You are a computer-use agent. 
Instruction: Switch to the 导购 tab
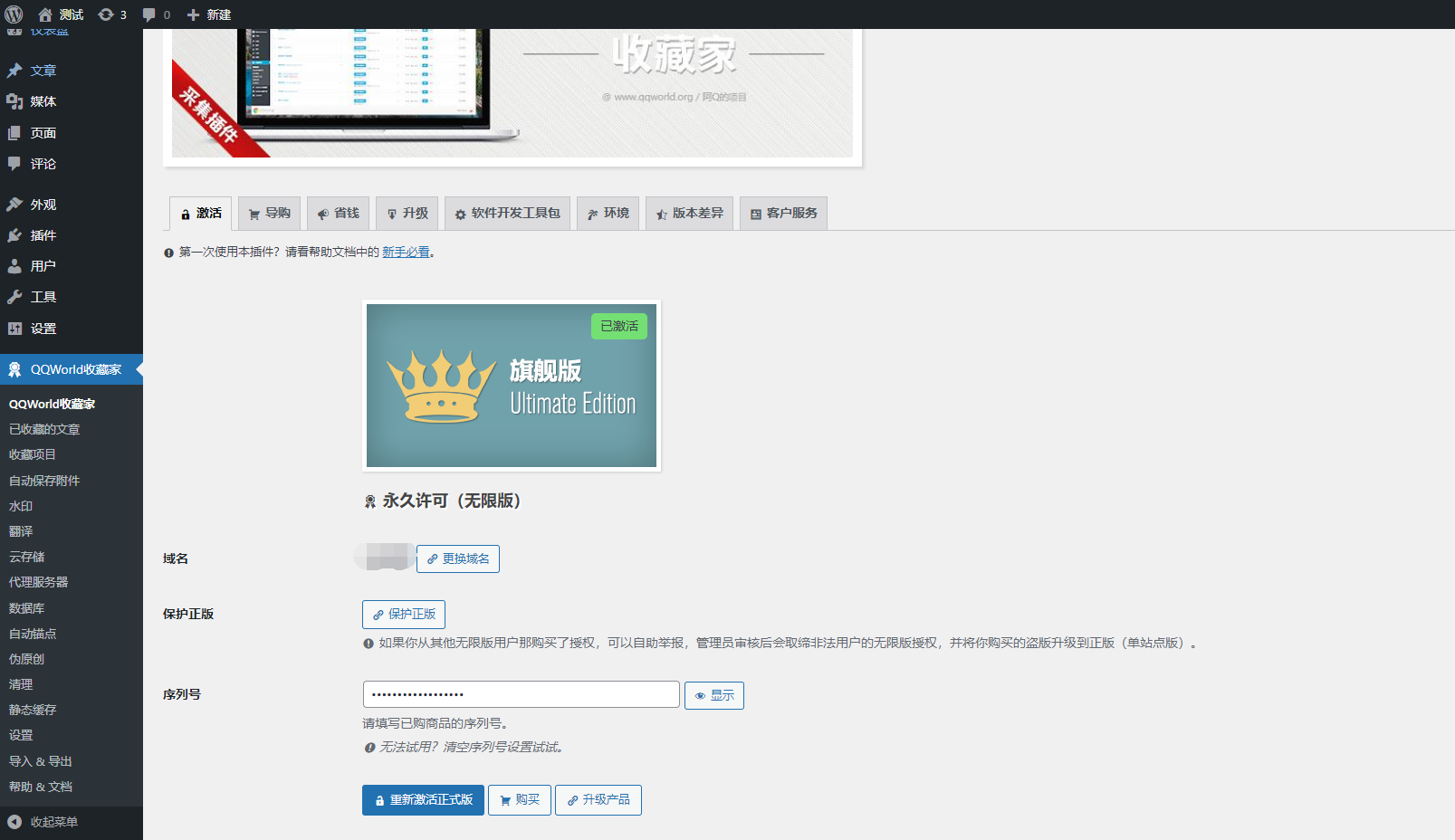click(269, 214)
